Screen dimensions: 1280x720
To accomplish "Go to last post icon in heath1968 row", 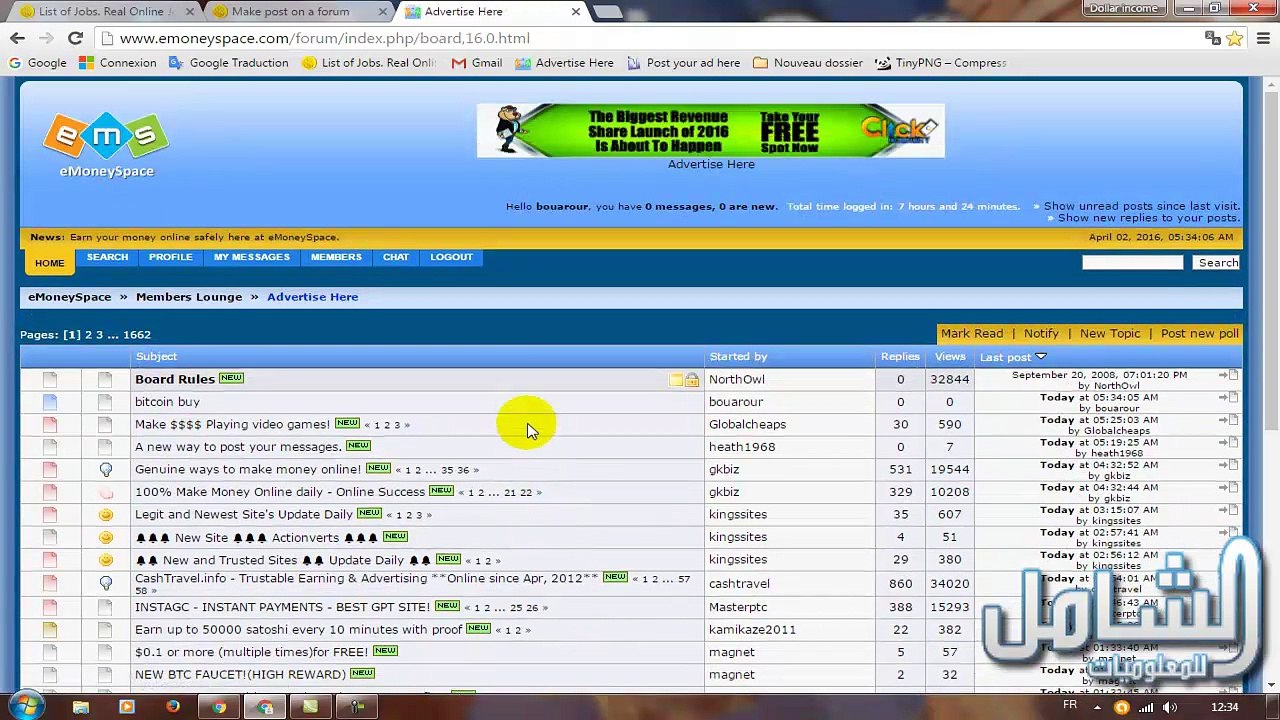I will (x=1228, y=443).
